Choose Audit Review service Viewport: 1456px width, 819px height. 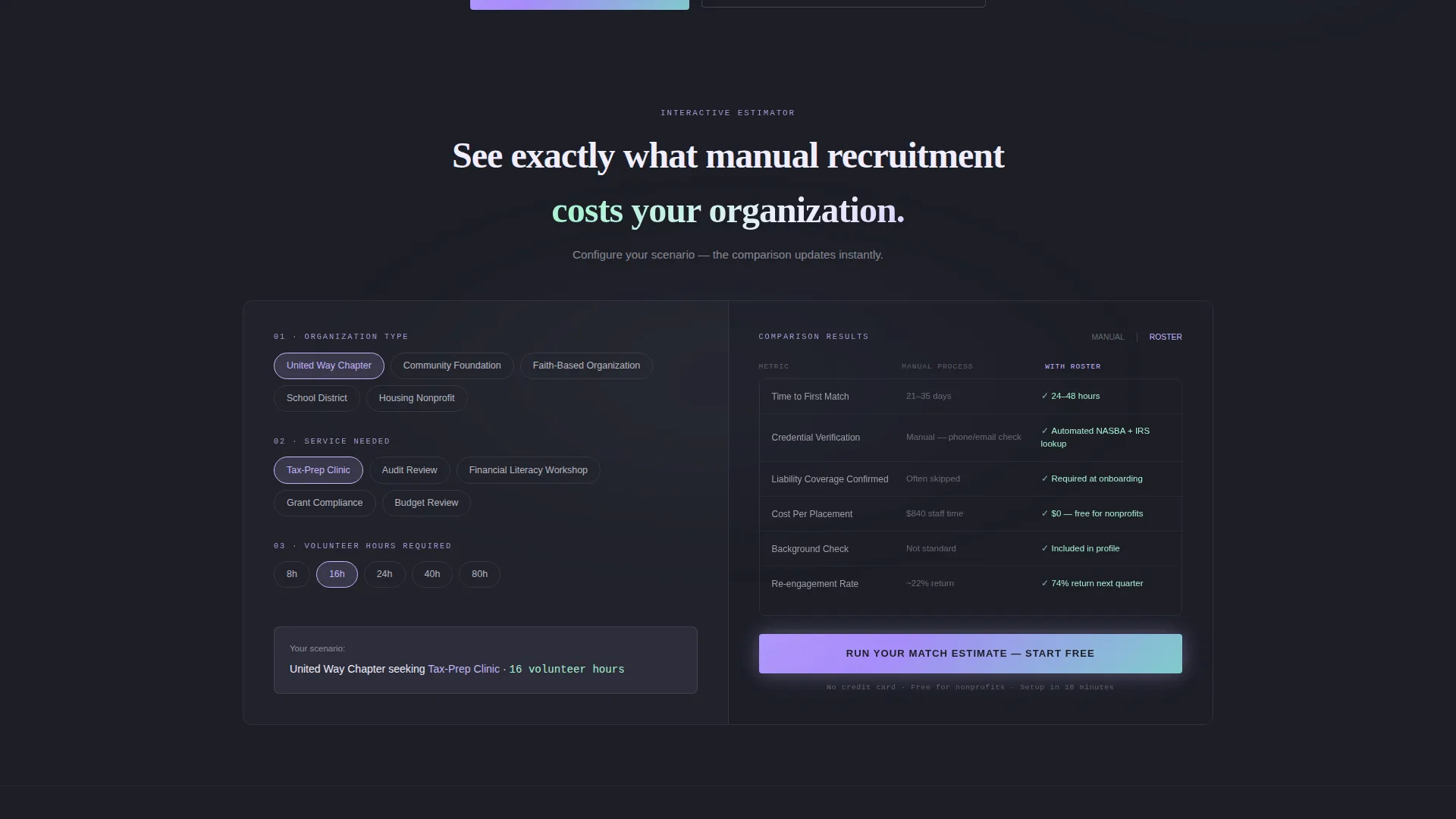(409, 470)
